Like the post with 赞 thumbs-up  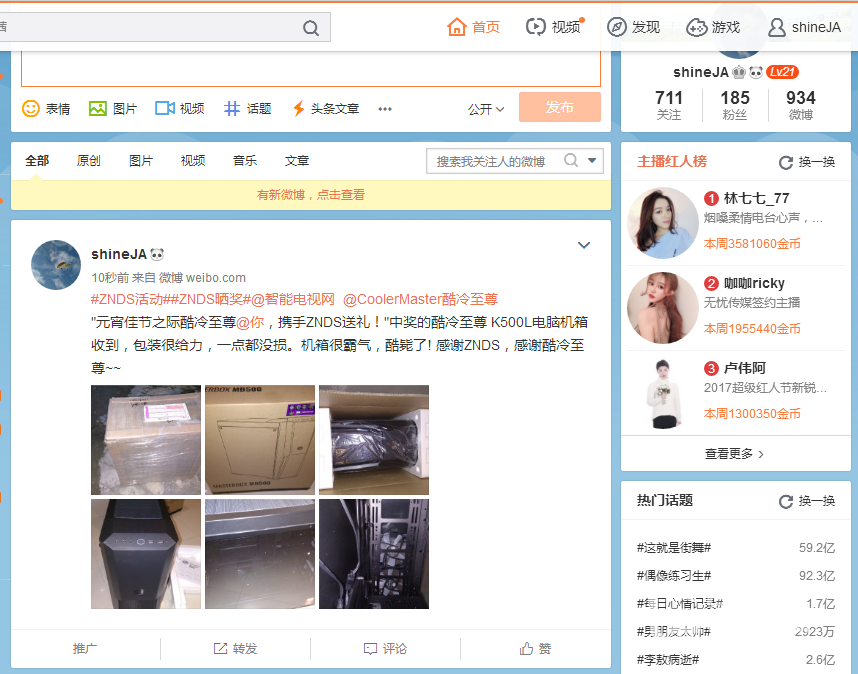pyautogui.click(x=535, y=648)
